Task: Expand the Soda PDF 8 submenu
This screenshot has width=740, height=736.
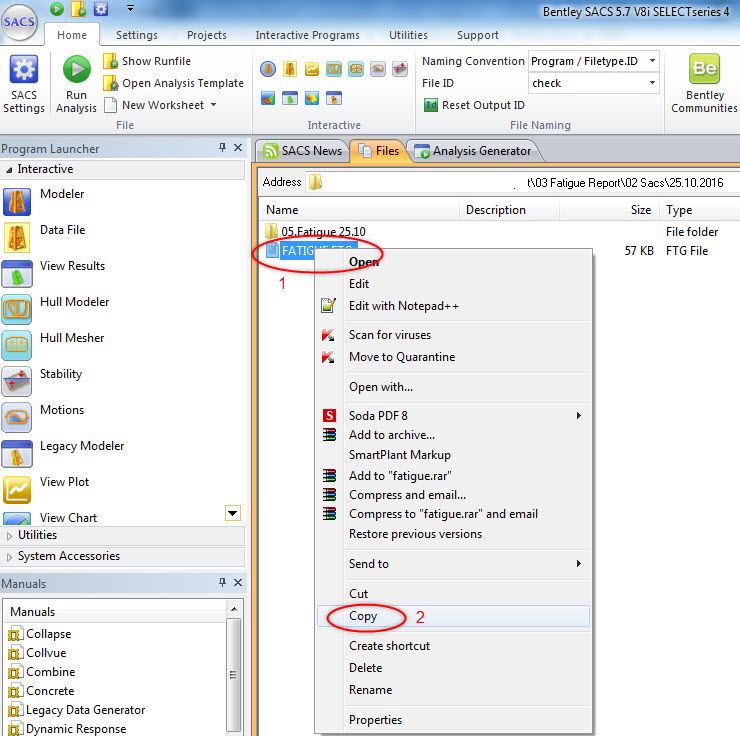Action: click(453, 416)
